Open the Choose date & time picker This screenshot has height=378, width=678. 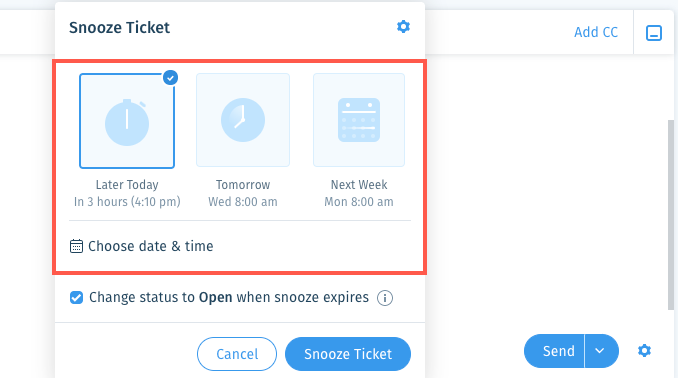pyautogui.click(x=141, y=246)
